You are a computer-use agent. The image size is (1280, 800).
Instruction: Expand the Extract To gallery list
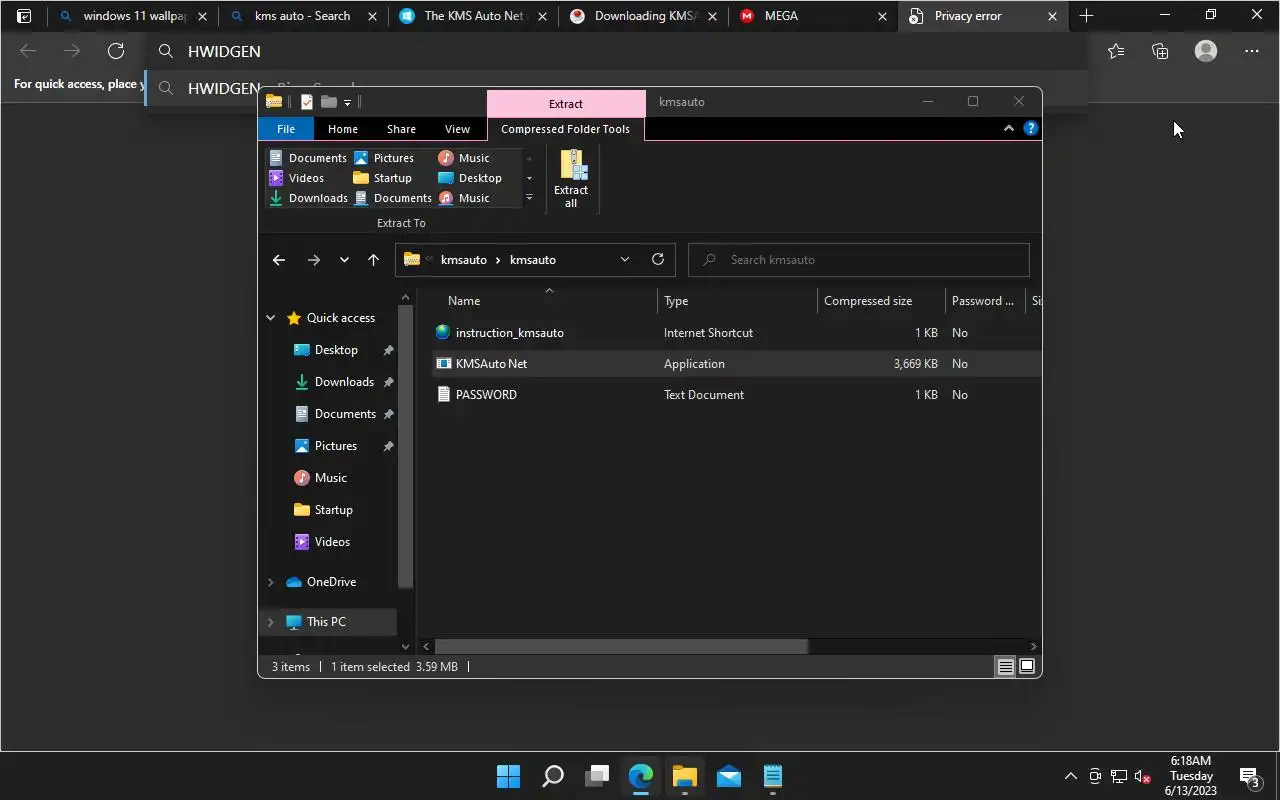529,198
